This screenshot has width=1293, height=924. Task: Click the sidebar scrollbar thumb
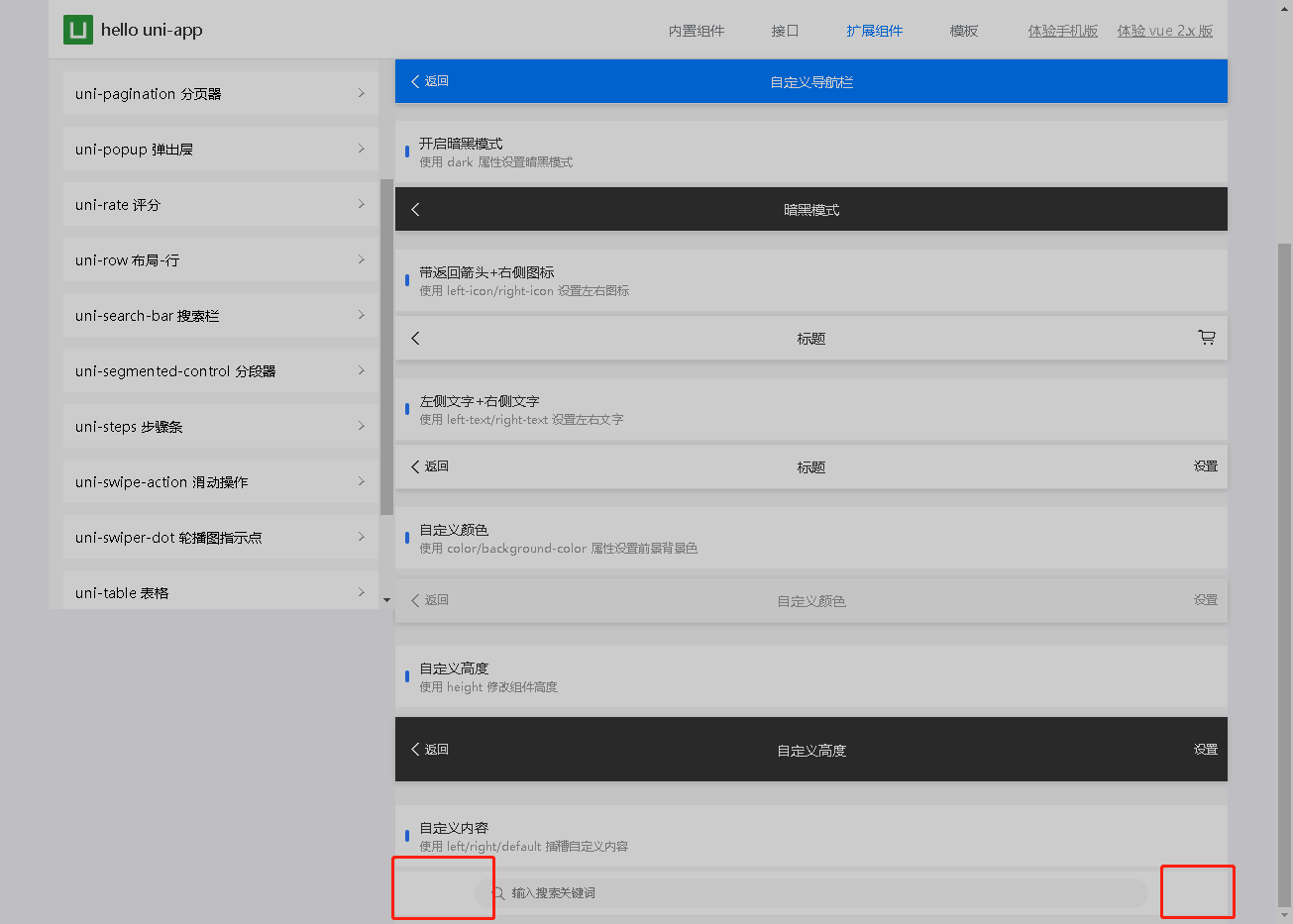pos(386,347)
